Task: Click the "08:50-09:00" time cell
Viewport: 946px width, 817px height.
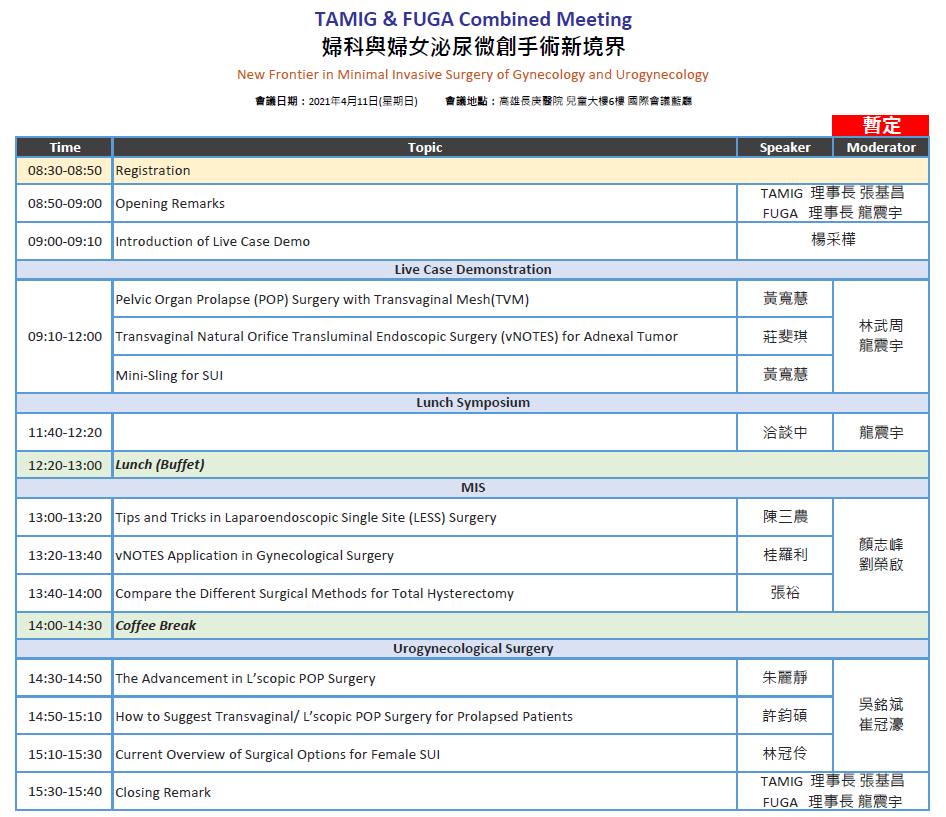Action: pos(65,203)
